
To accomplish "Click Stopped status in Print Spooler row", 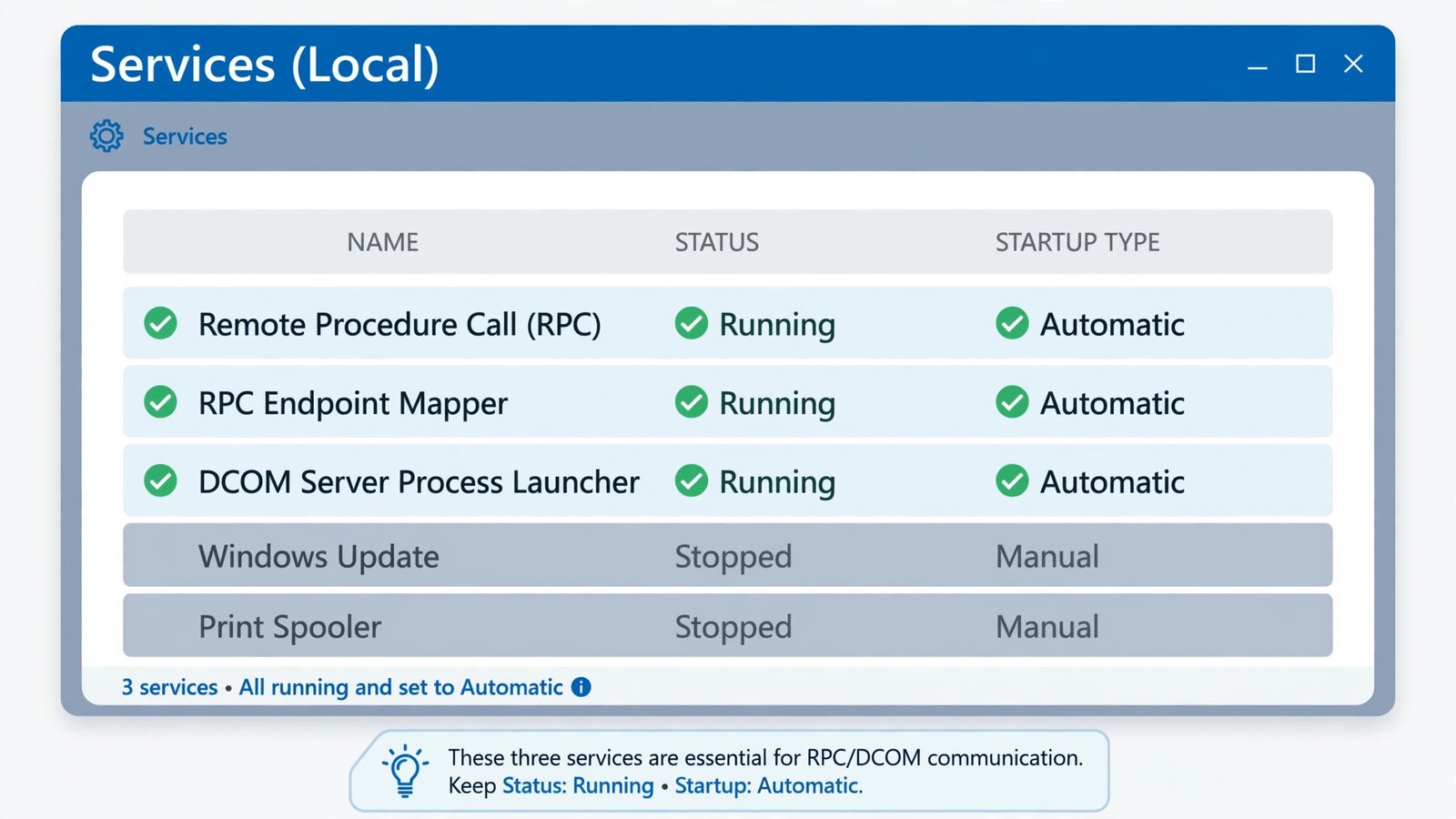I will (733, 627).
